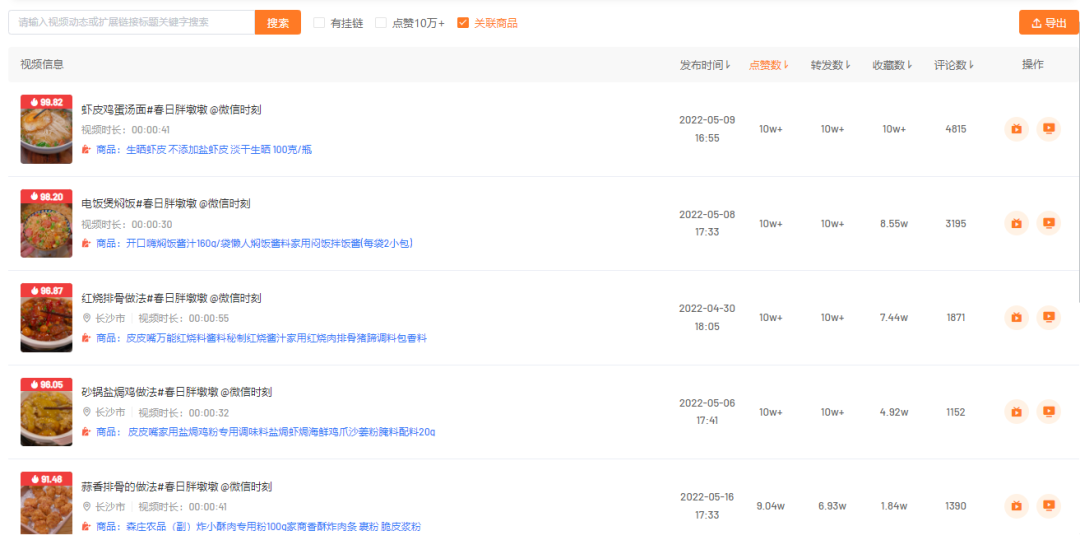Click location pin icon in 红烧排骨做法 row
The width and height of the screenshot is (1080, 540).
pyautogui.click(x=86, y=318)
